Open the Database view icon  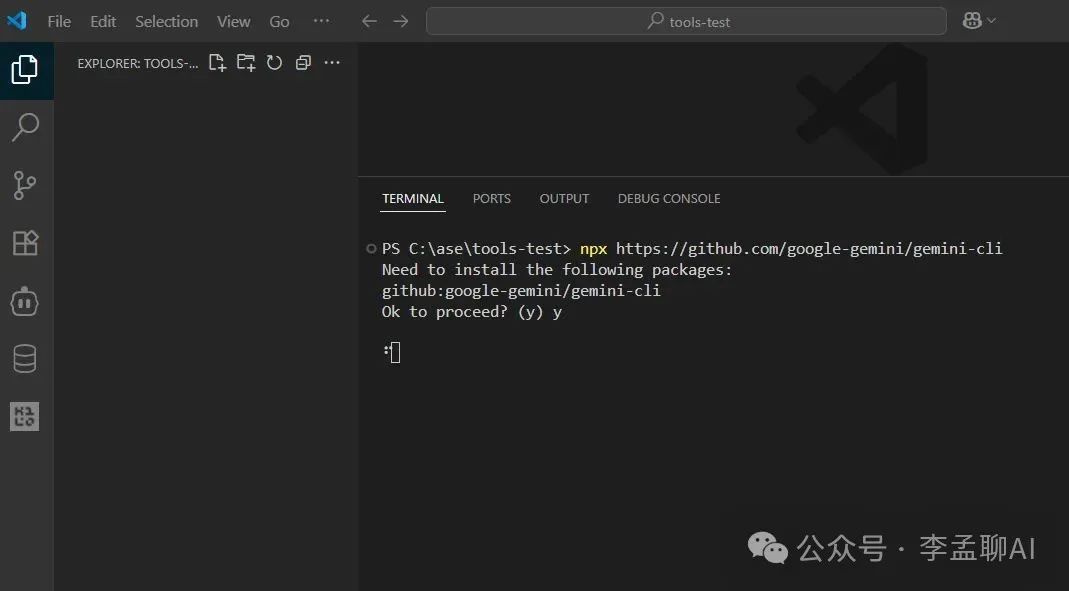click(x=25, y=359)
